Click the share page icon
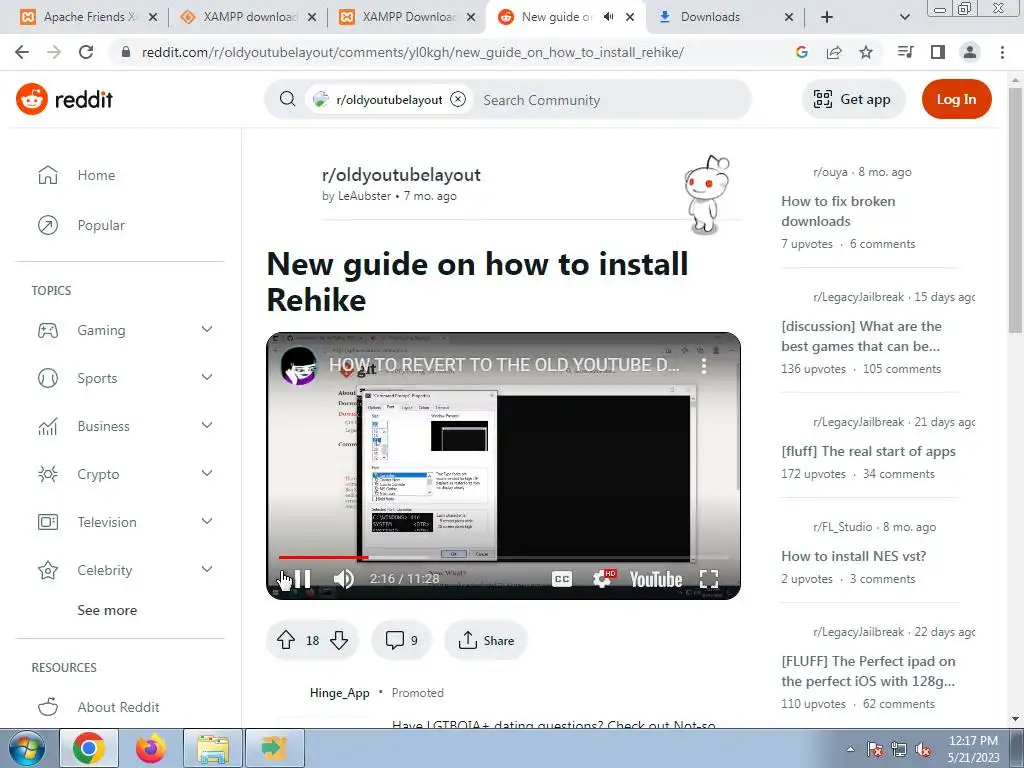This screenshot has height=768, width=1024. coord(834,52)
